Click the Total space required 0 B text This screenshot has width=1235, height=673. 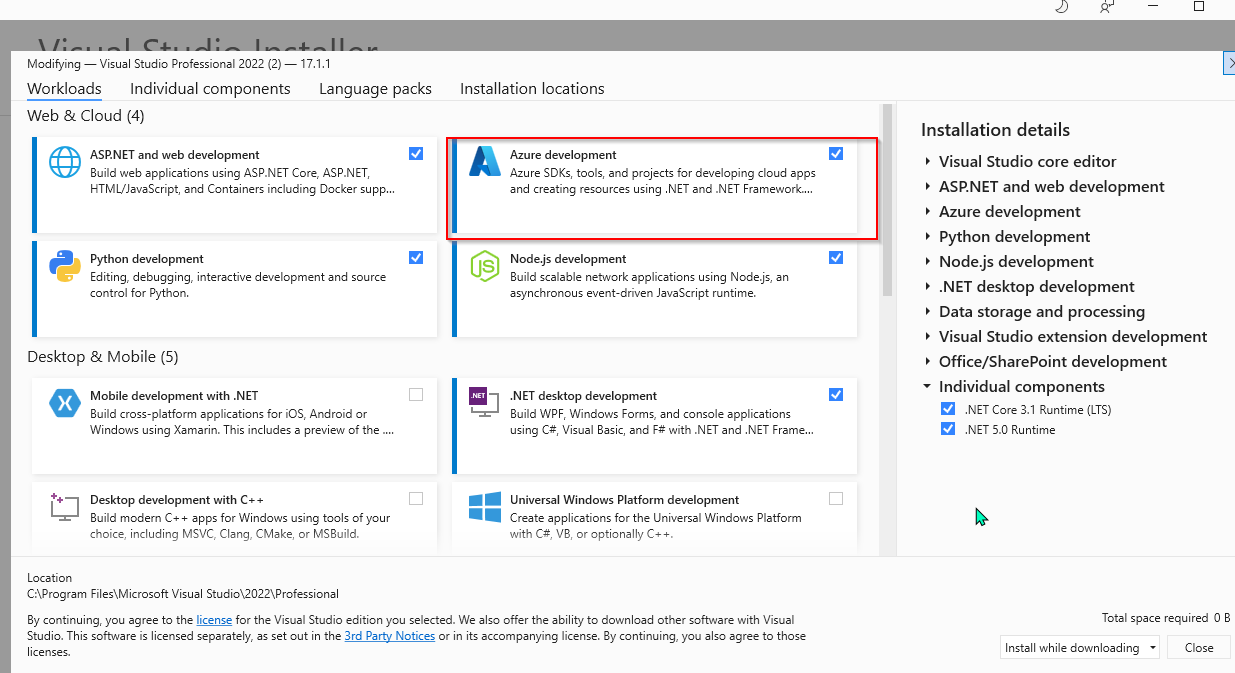point(1166,618)
